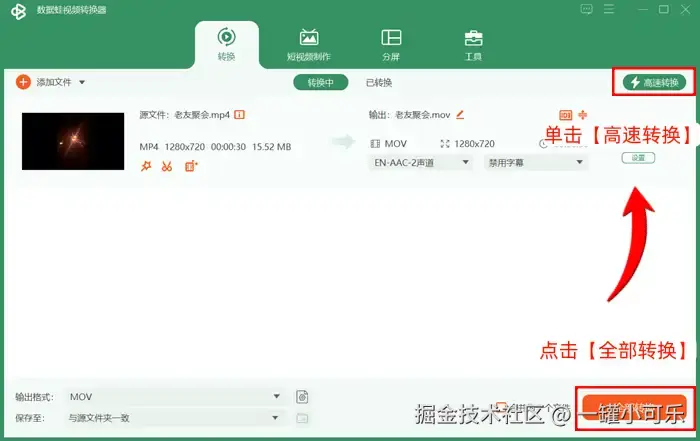Open the orange edit-enhance icon next to scissors
Image resolution: width=700 pixels, height=441 pixels.
[191, 166]
